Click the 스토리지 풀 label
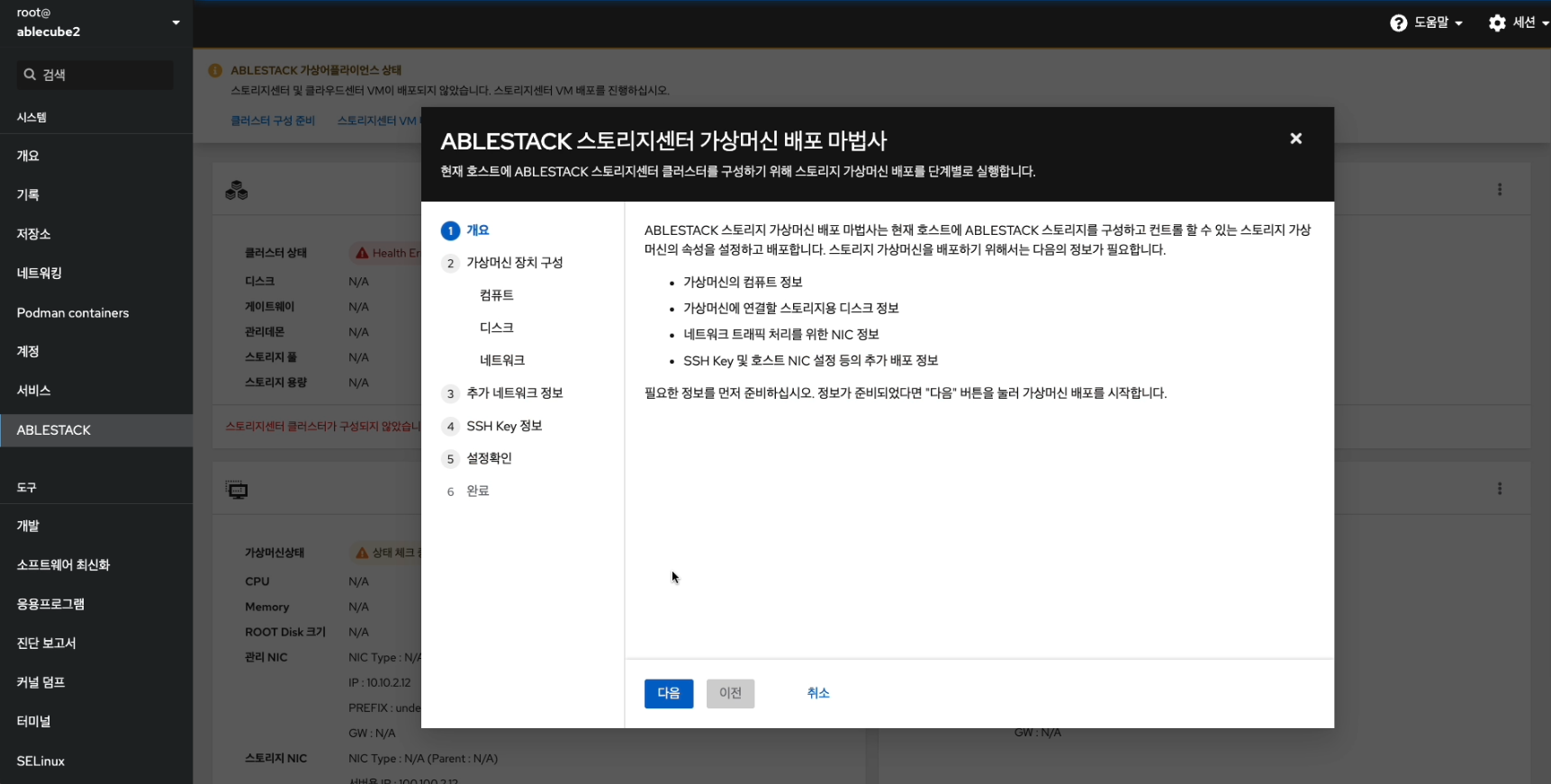Screen dimensions: 1551x784 [271, 357]
